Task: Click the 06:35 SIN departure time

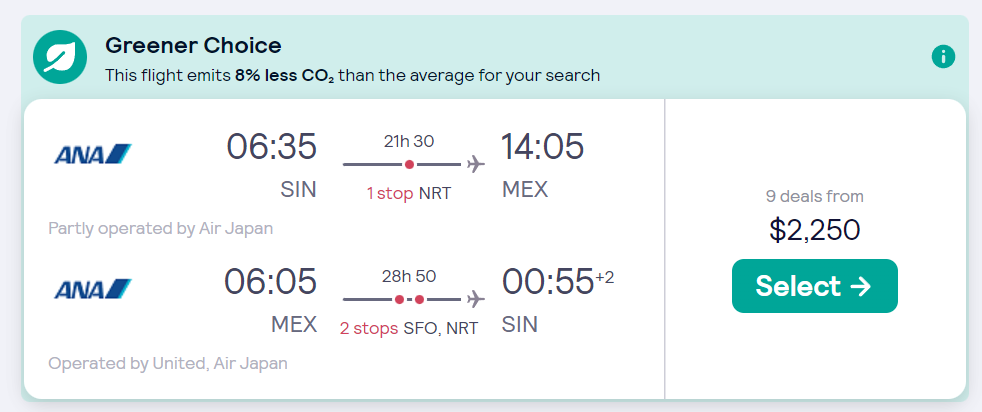Action: pyautogui.click(x=271, y=147)
